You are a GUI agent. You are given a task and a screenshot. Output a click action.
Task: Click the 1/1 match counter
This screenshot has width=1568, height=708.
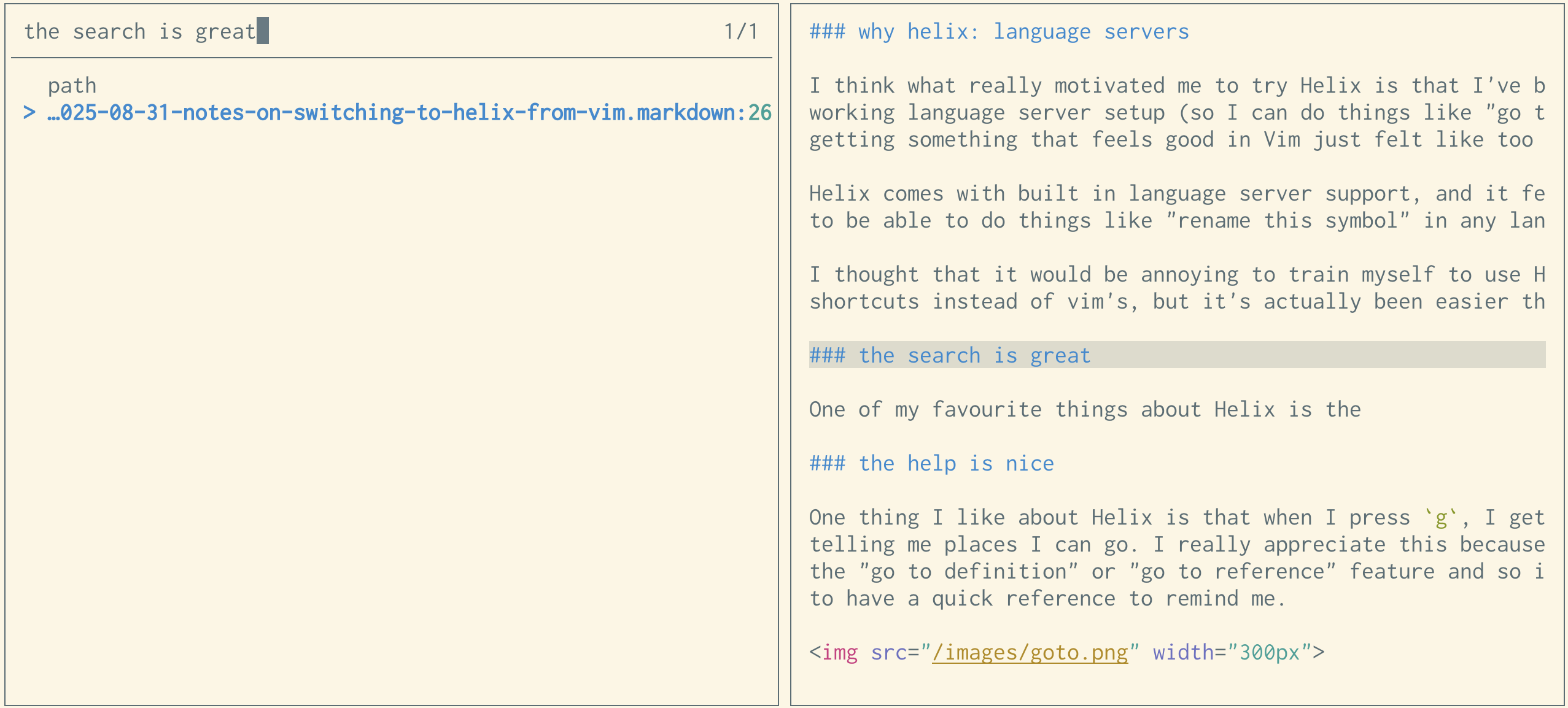[x=741, y=31]
